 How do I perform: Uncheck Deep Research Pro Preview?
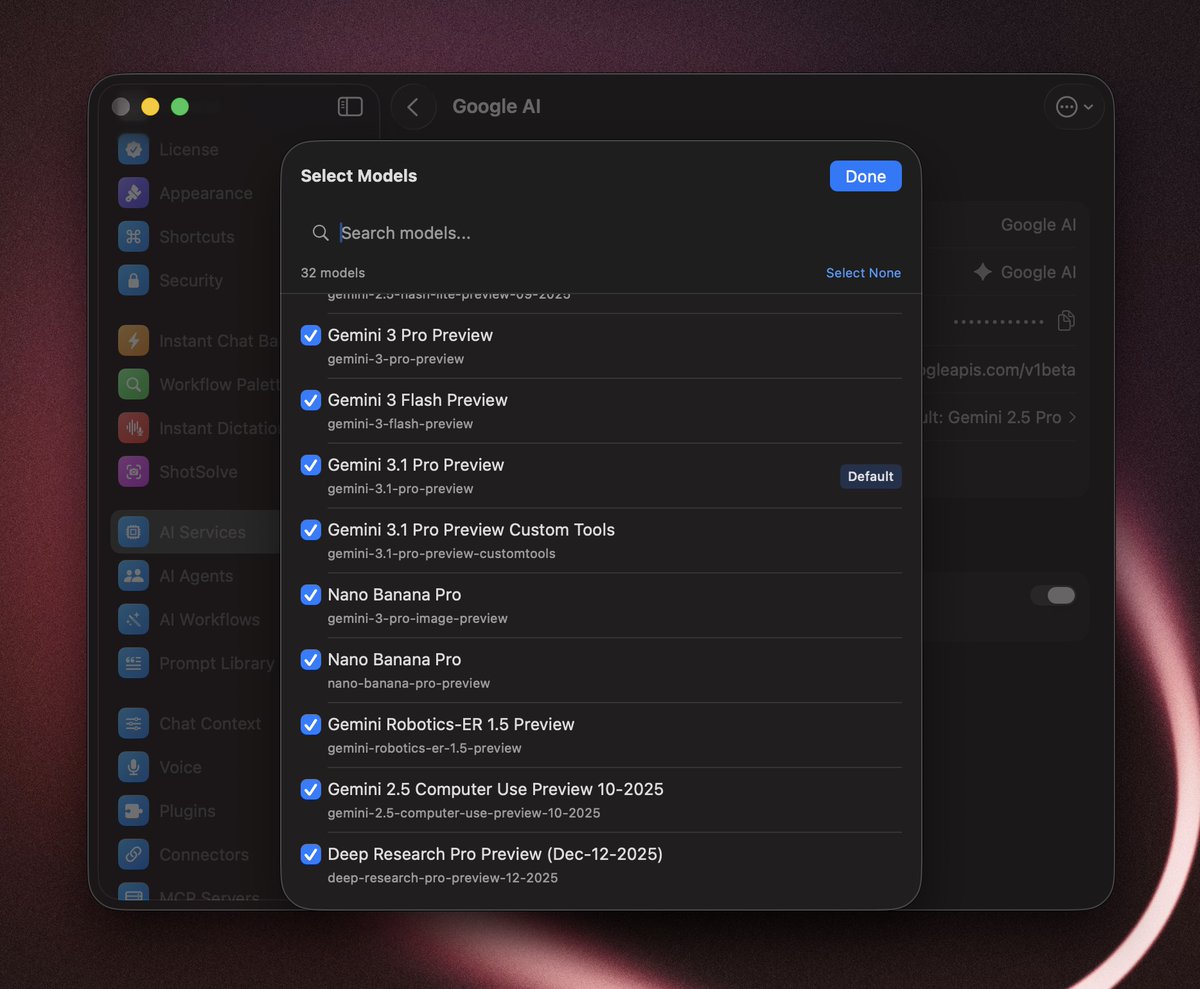pos(311,854)
